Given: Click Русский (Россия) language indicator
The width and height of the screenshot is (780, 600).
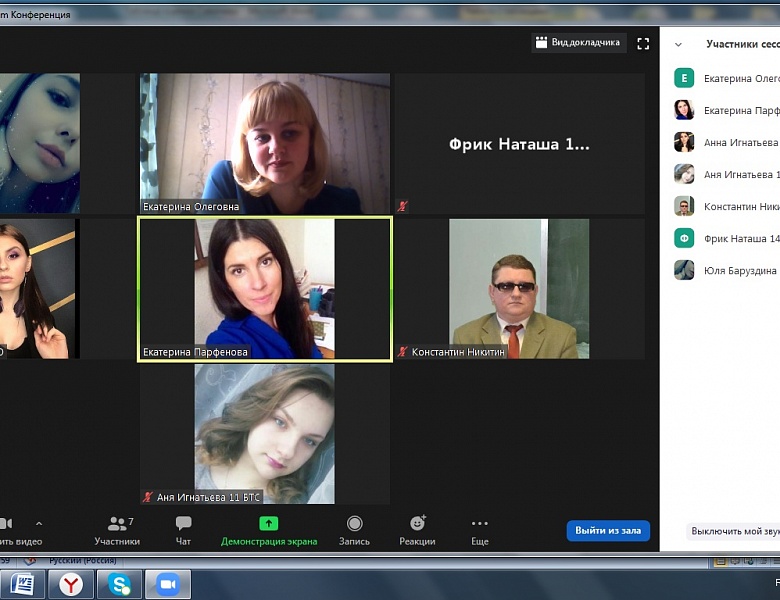Looking at the screenshot, I should (x=82, y=561).
